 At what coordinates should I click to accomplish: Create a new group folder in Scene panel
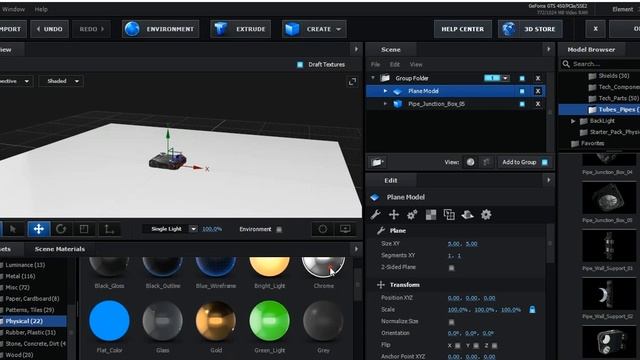pyautogui.click(x=377, y=162)
